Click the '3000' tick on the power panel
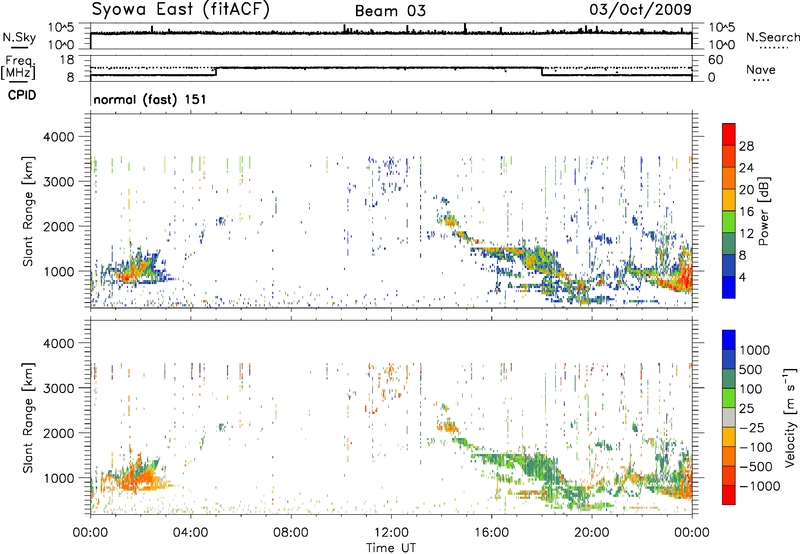This screenshot has height=554, width=800. point(59,182)
